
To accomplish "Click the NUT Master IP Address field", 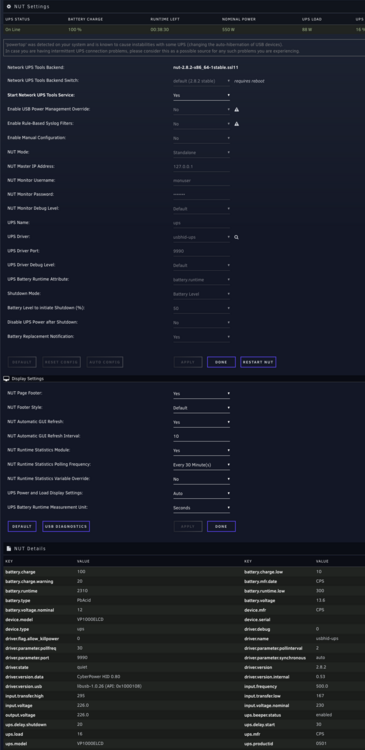I will coord(201,166).
